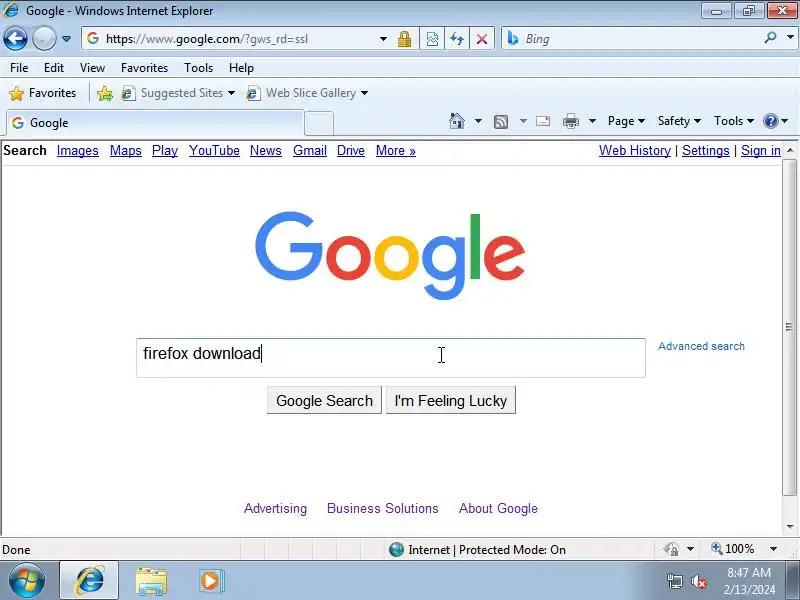Open the Favorites menu
Viewport: 800px width, 600px height.
pos(144,68)
